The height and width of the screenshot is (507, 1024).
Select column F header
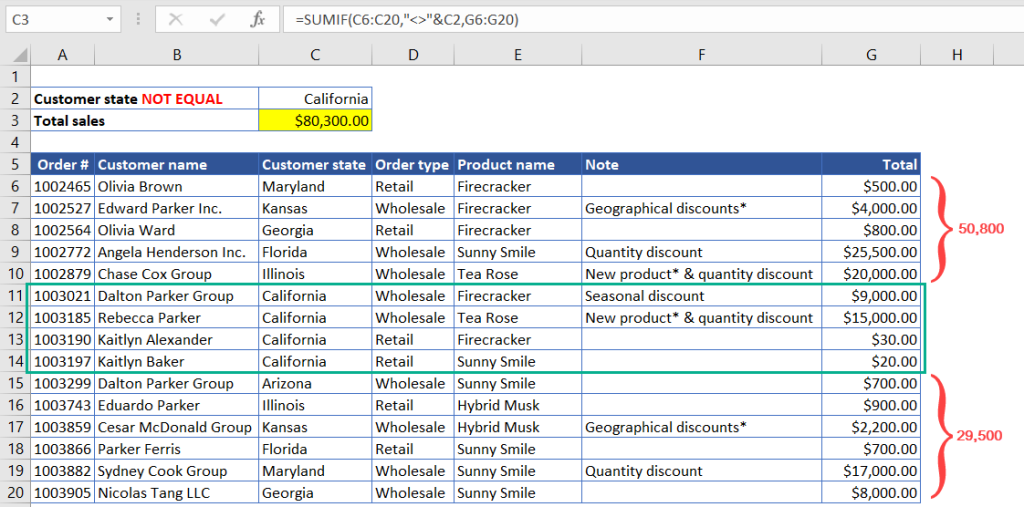pos(701,55)
